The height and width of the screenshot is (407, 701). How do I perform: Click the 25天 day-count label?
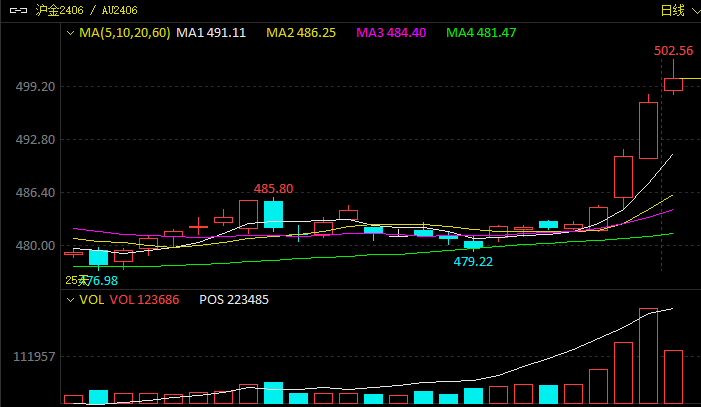pyautogui.click(x=75, y=280)
